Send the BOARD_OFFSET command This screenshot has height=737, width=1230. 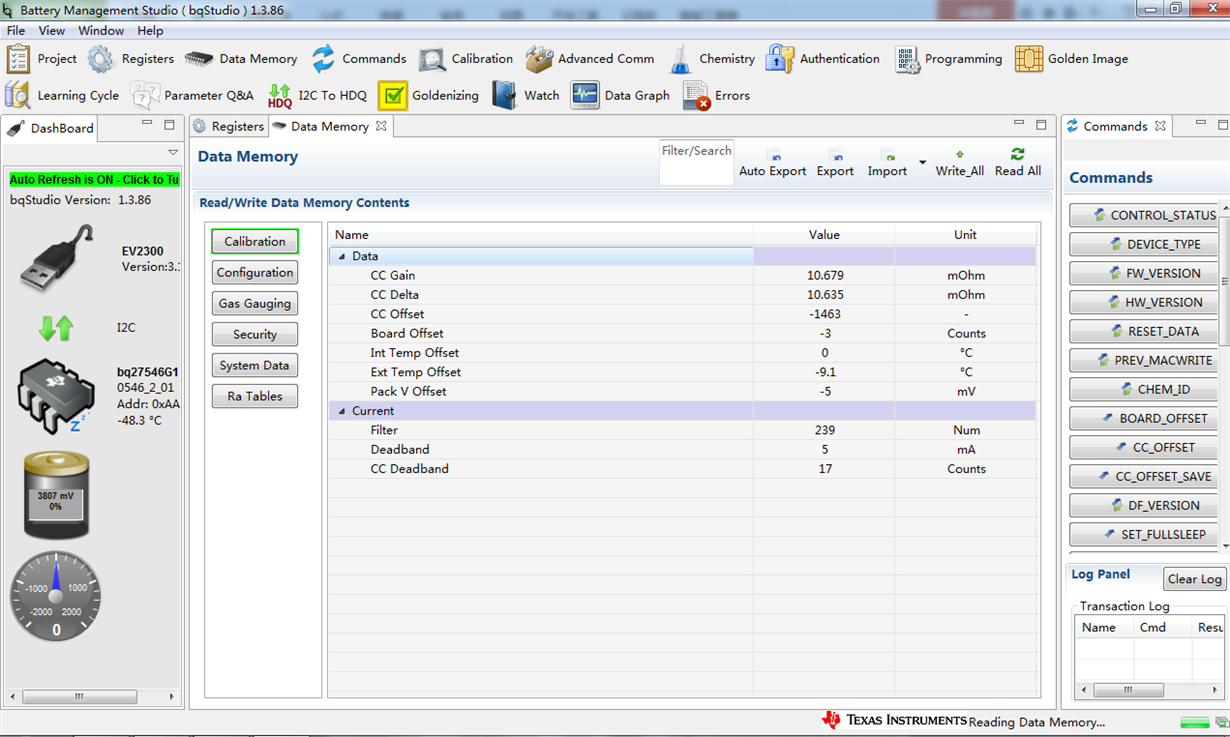pos(1143,418)
